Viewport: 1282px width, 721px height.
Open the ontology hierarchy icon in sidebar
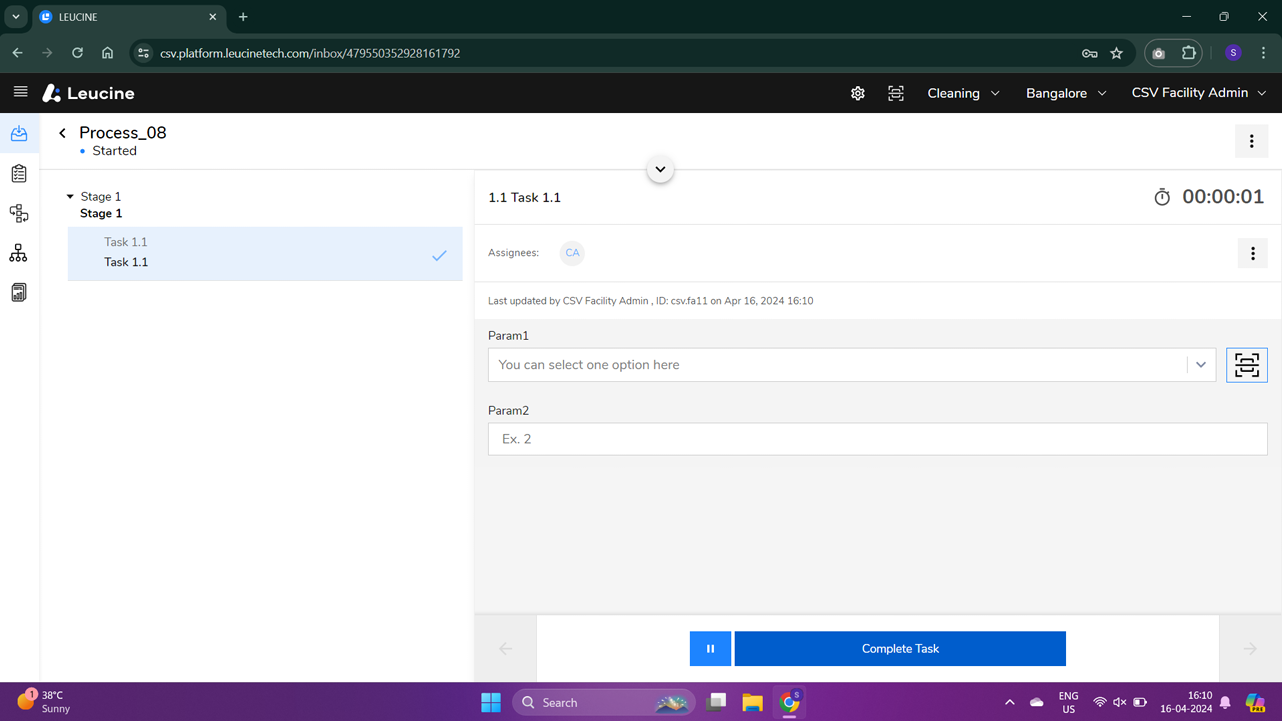[x=19, y=253]
